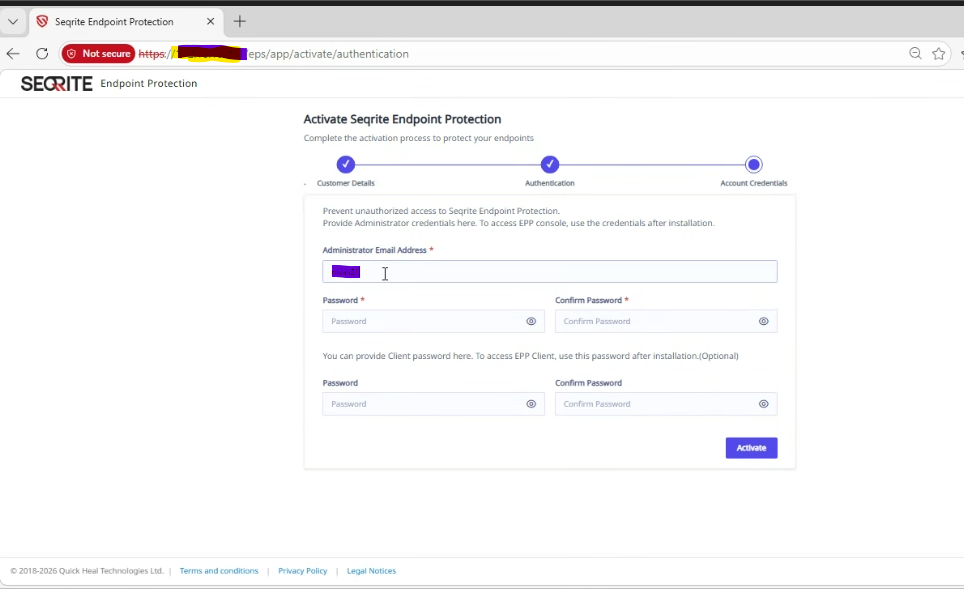
Task: Bookmark the page using the star icon
Action: click(938, 54)
